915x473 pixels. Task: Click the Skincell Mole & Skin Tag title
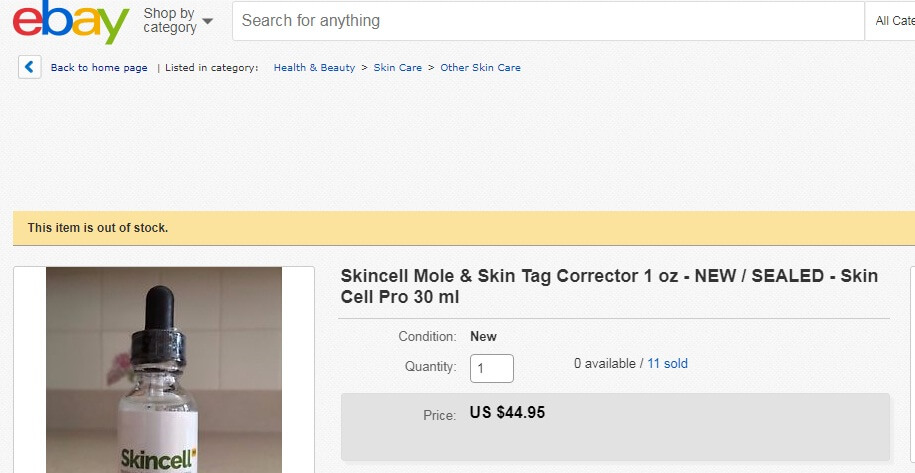point(609,286)
